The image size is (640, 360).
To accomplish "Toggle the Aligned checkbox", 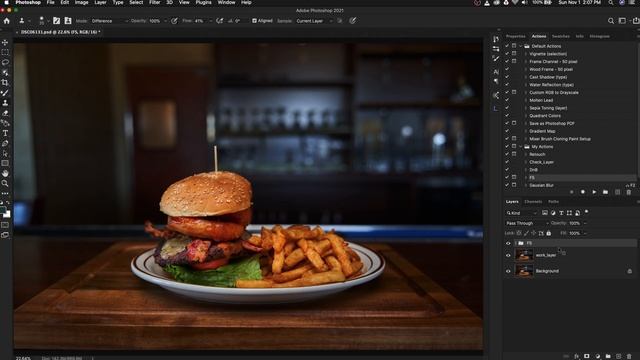I will pos(254,21).
